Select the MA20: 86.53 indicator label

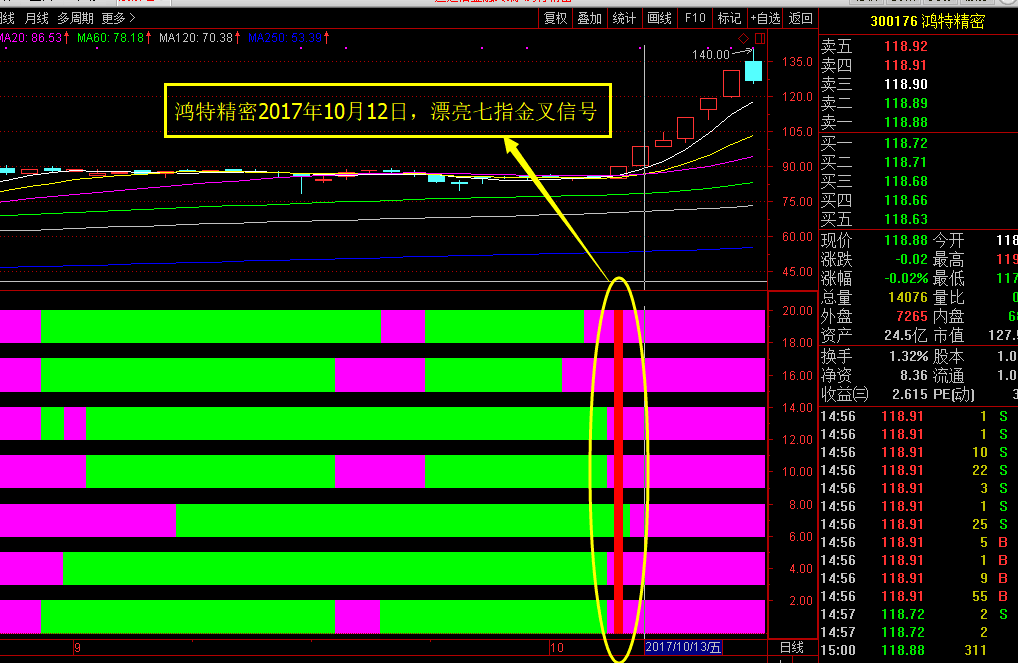(x=34, y=38)
